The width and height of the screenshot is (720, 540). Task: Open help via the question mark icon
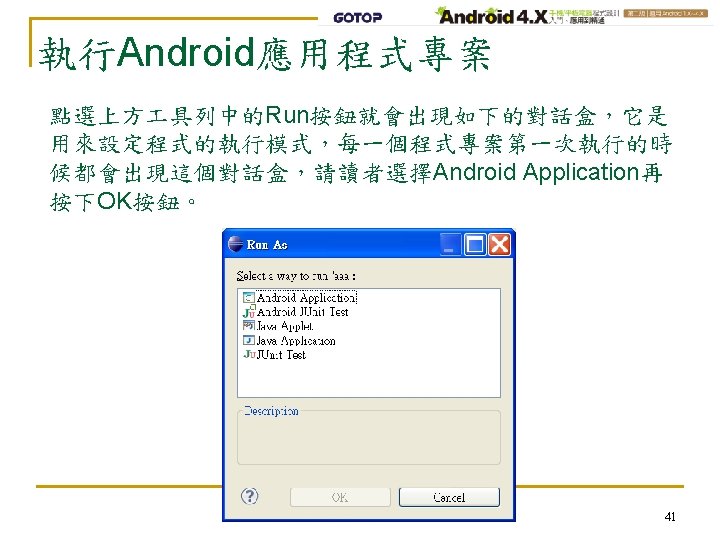coord(249,496)
